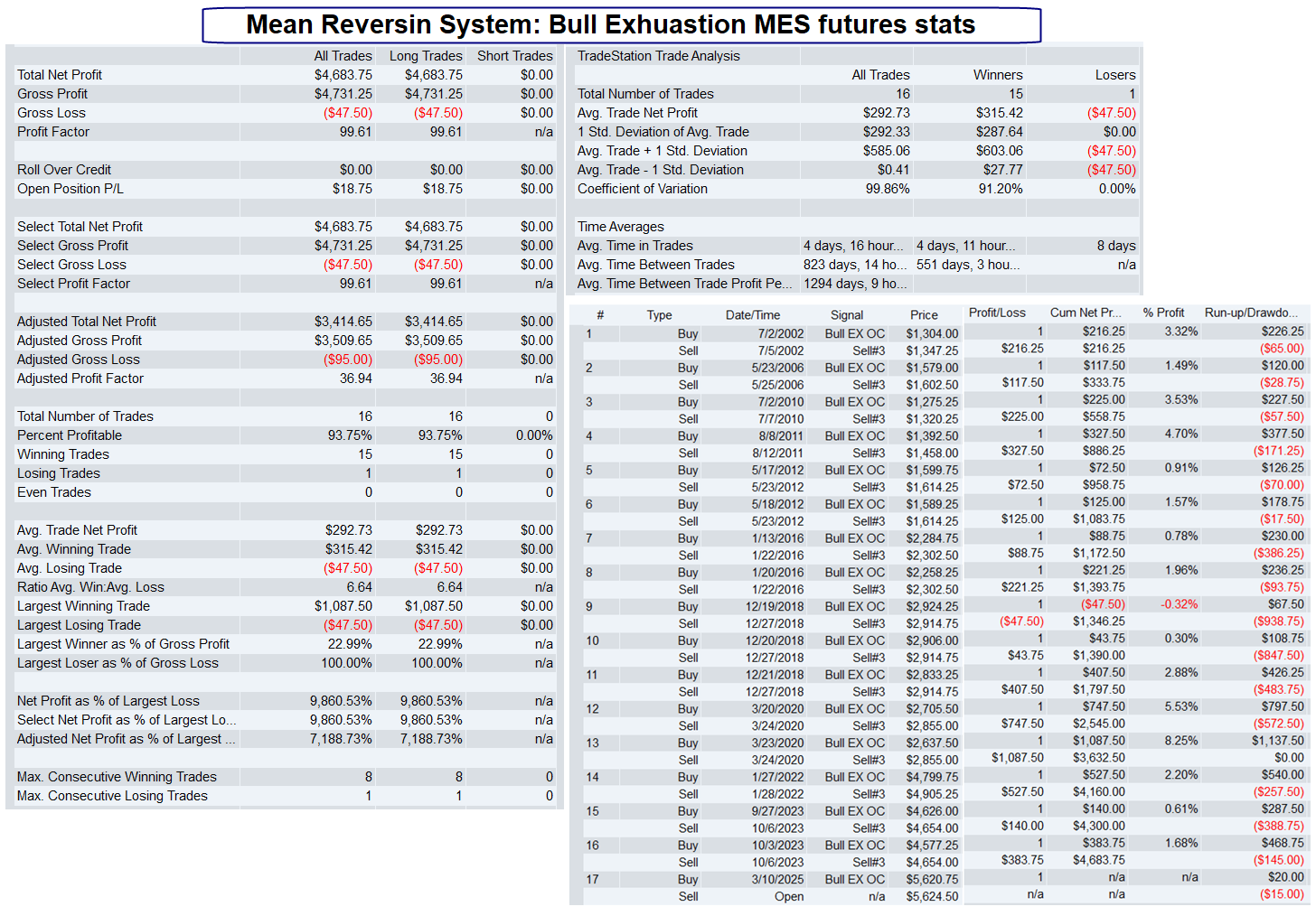The width and height of the screenshot is (1316, 916).
Task: Click the Largest Winning Trade row label
Action: coord(83,606)
